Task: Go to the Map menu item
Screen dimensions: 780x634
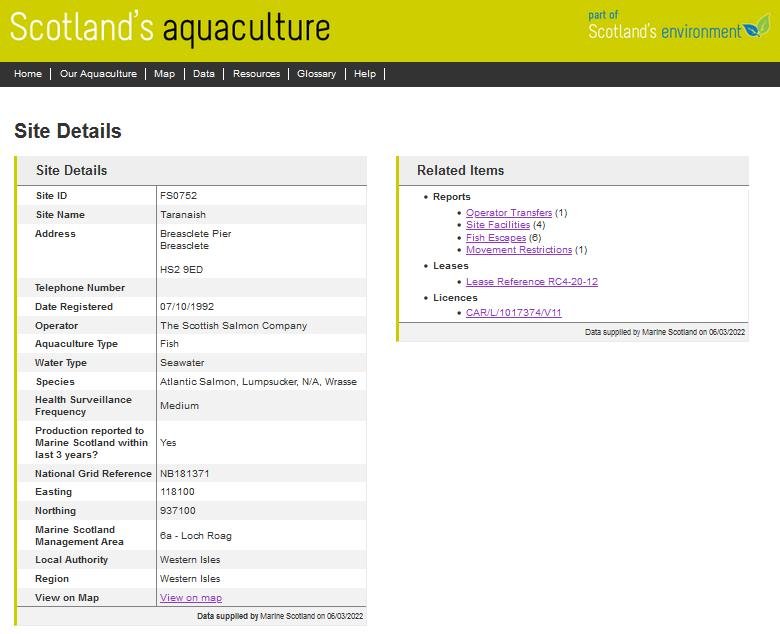Action: pyautogui.click(x=164, y=74)
